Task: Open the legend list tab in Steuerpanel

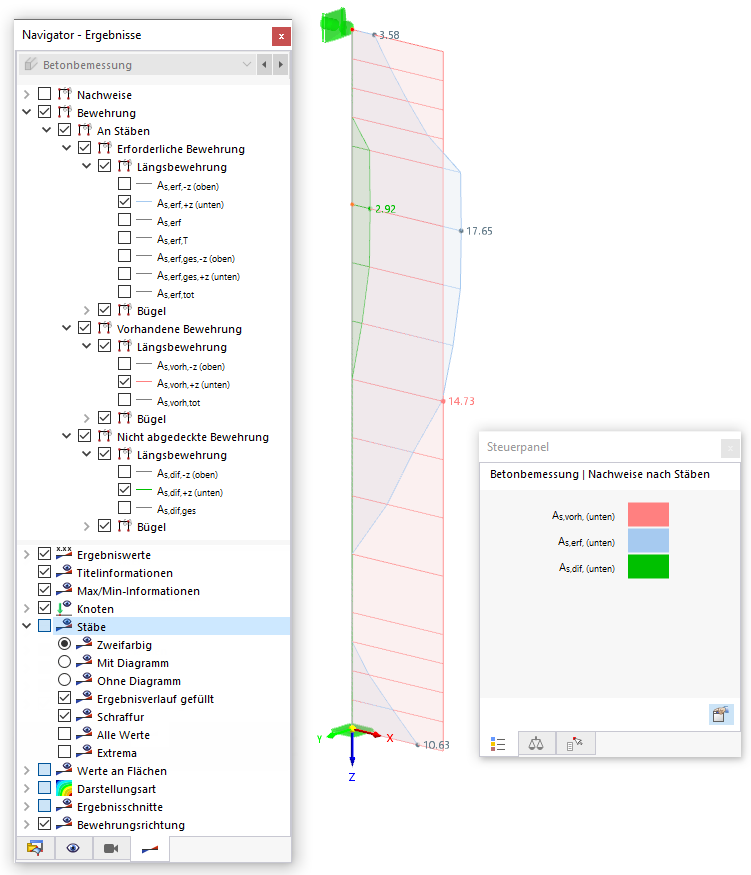Action: [x=498, y=744]
